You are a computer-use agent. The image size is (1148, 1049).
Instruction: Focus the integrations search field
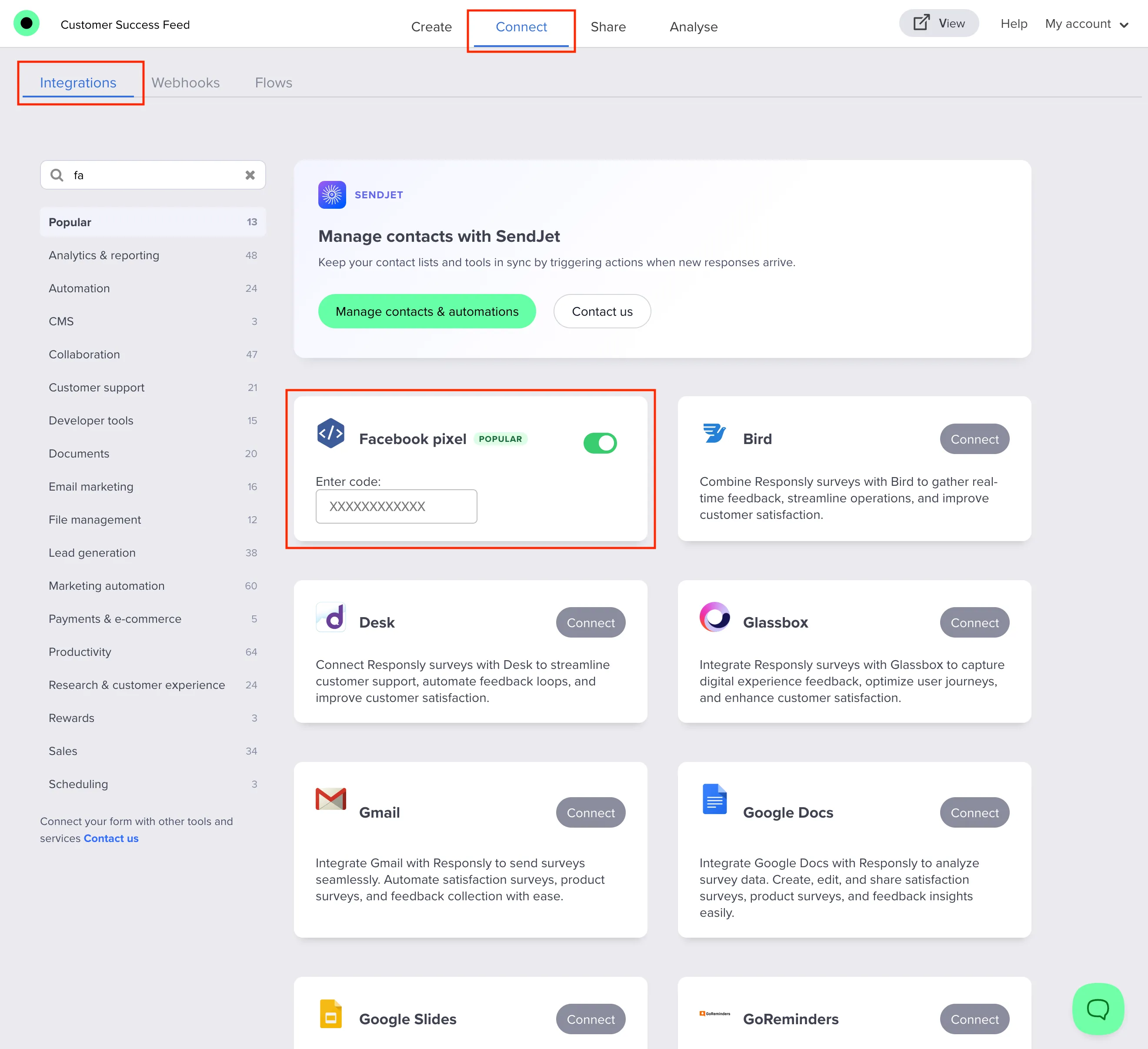click(x=153, y=175)
